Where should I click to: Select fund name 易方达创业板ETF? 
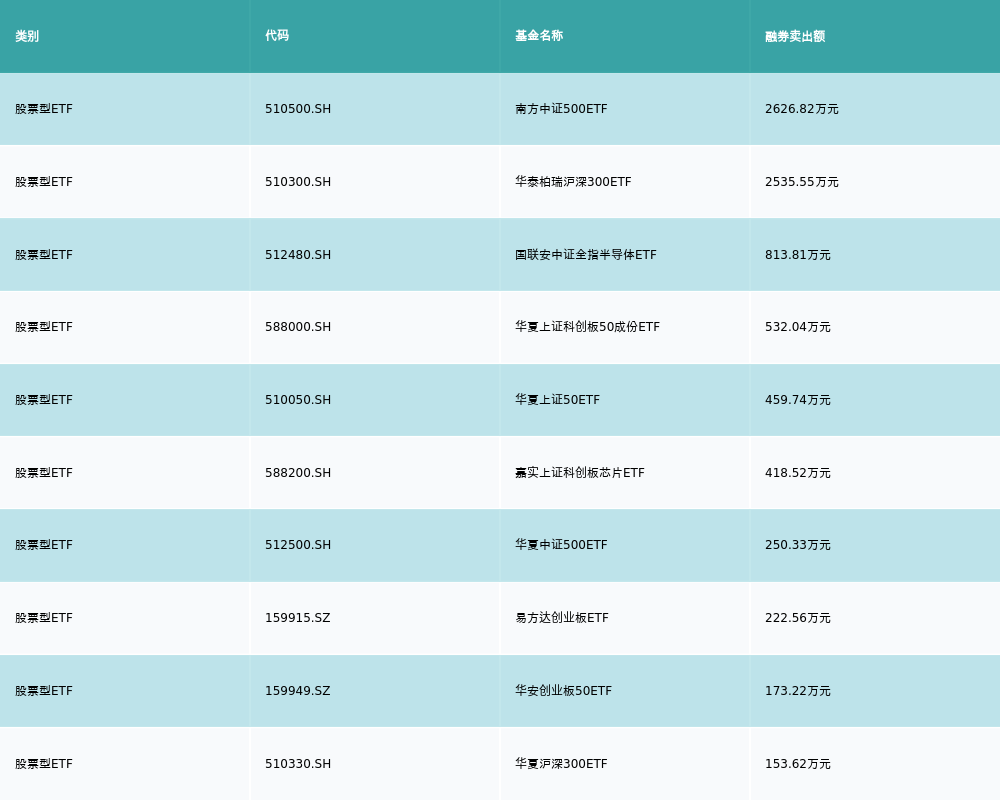562,618
